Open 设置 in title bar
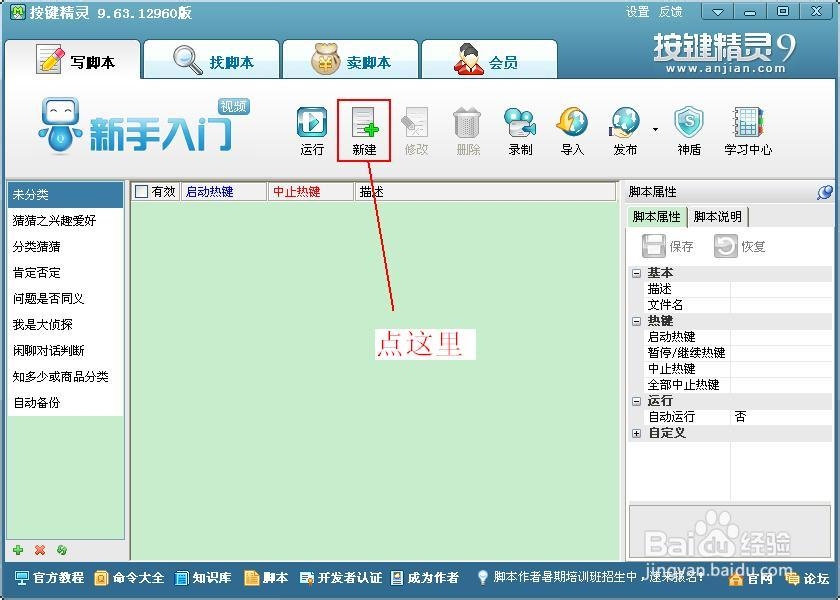 (638, 12)
